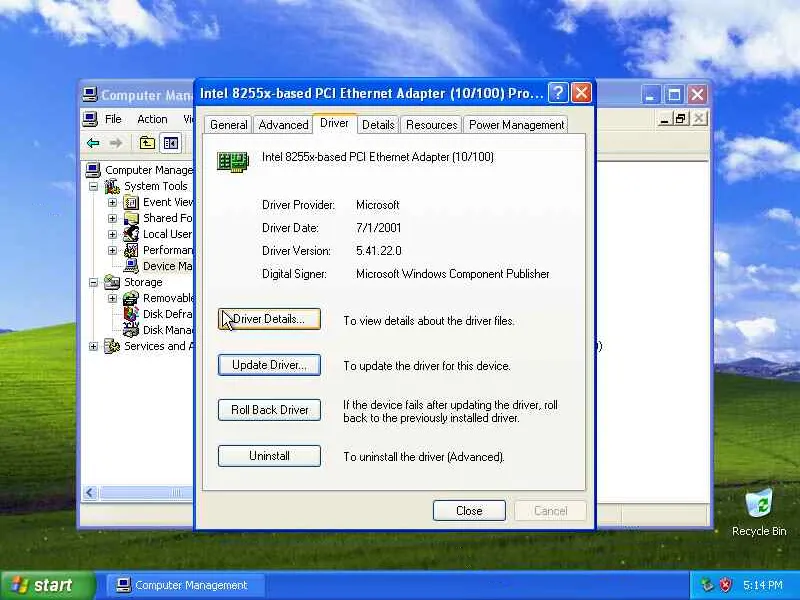
Task: Click the question mark Help button in dialog
Action: click(x=558, y=93)
